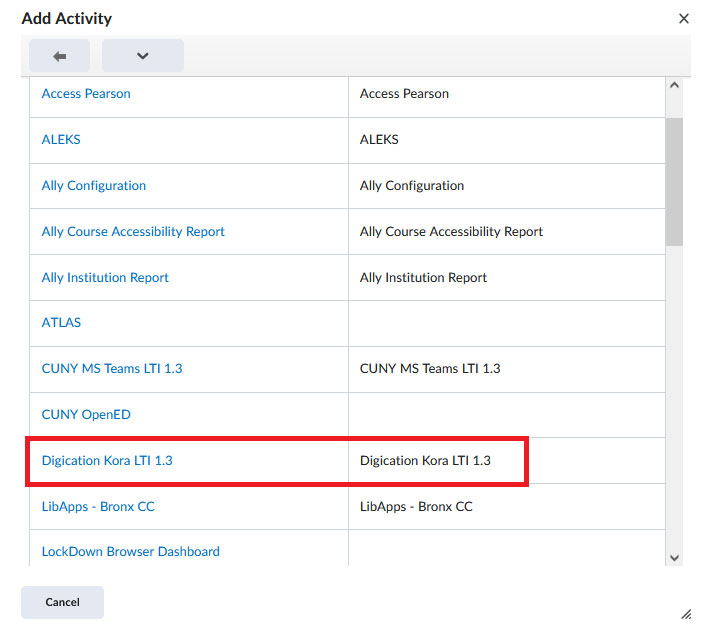Open Ally Institution Report link
This screenshot has height=640, width=713.
(105, 278)
